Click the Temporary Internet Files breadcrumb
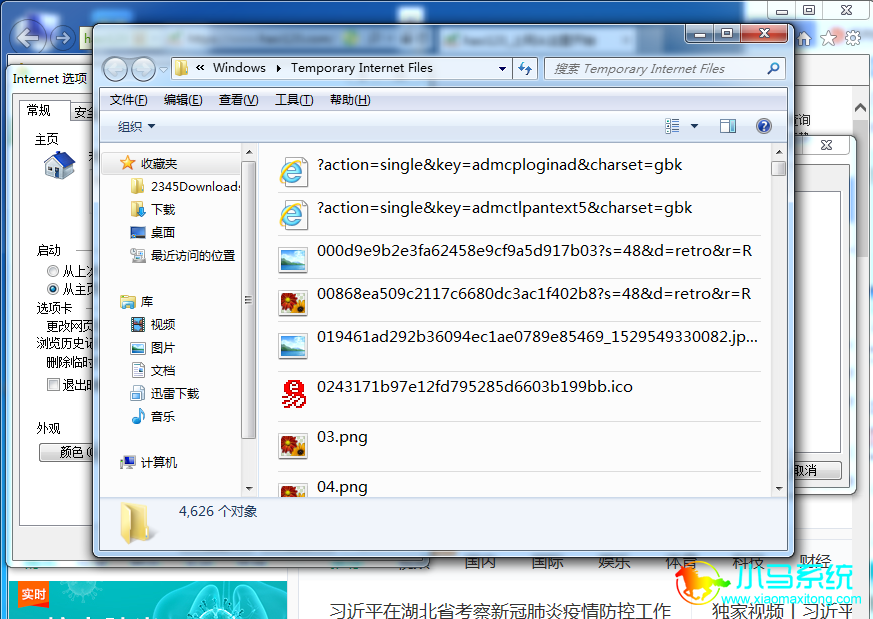The width and height of the screenshot is (873, 619). 361,68
